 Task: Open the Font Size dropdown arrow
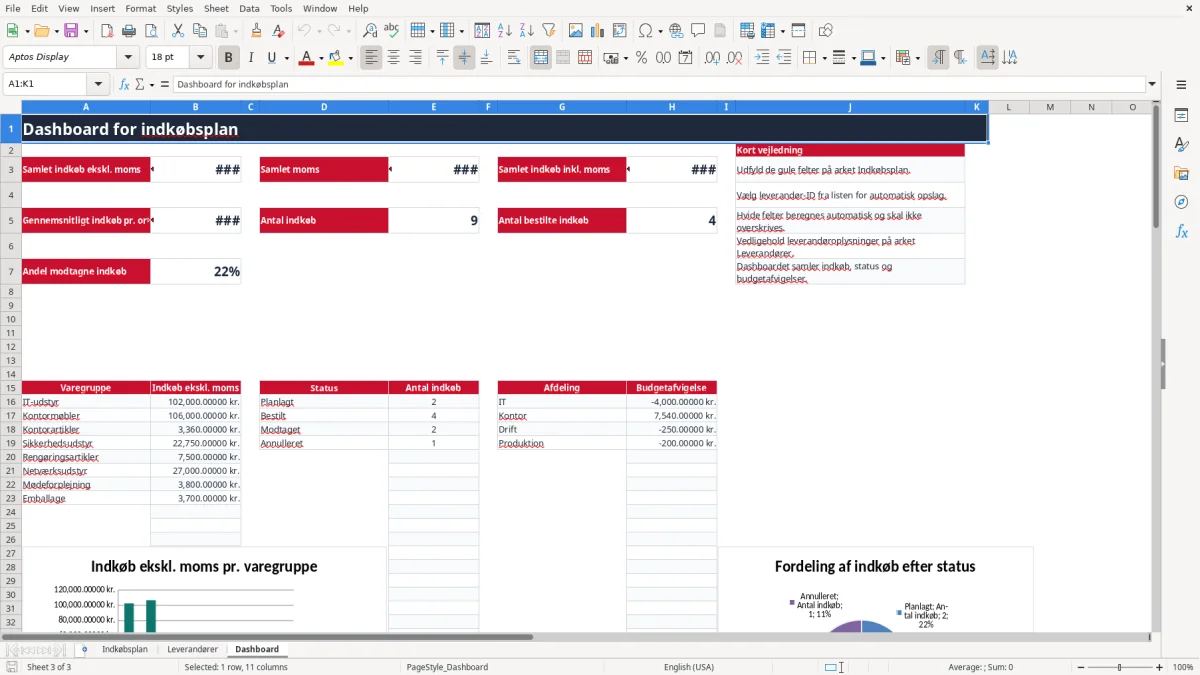pos(200,57)
